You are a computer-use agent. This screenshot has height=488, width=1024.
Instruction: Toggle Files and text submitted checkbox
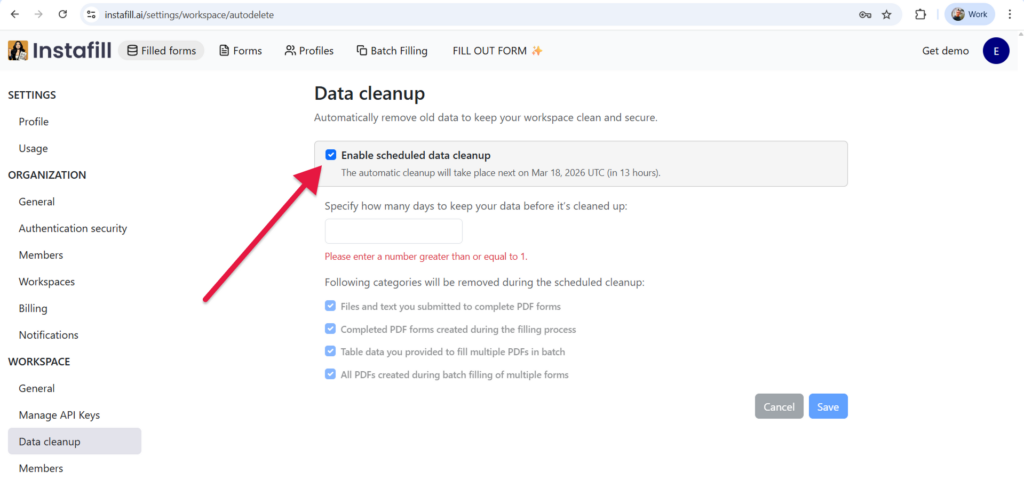click(x=331, y=306)
